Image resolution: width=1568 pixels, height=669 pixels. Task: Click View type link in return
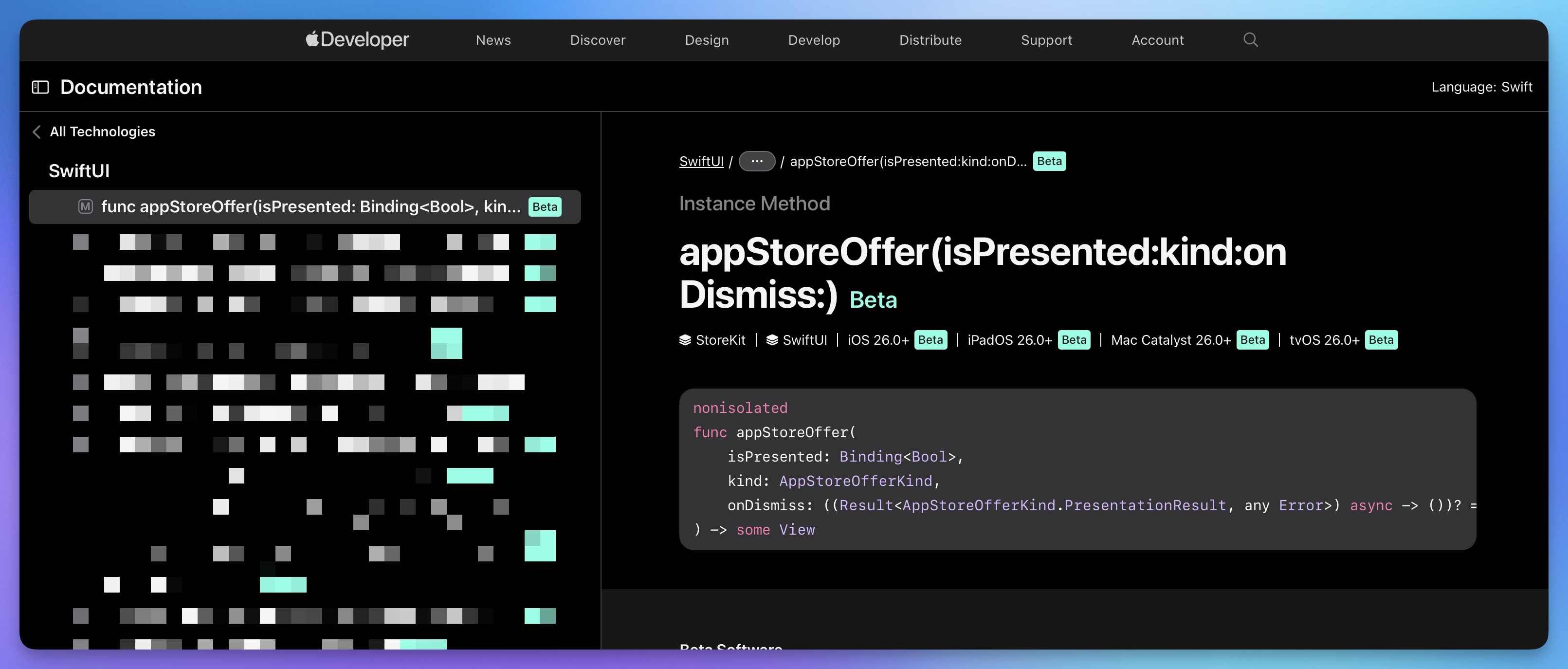point(797,530)
